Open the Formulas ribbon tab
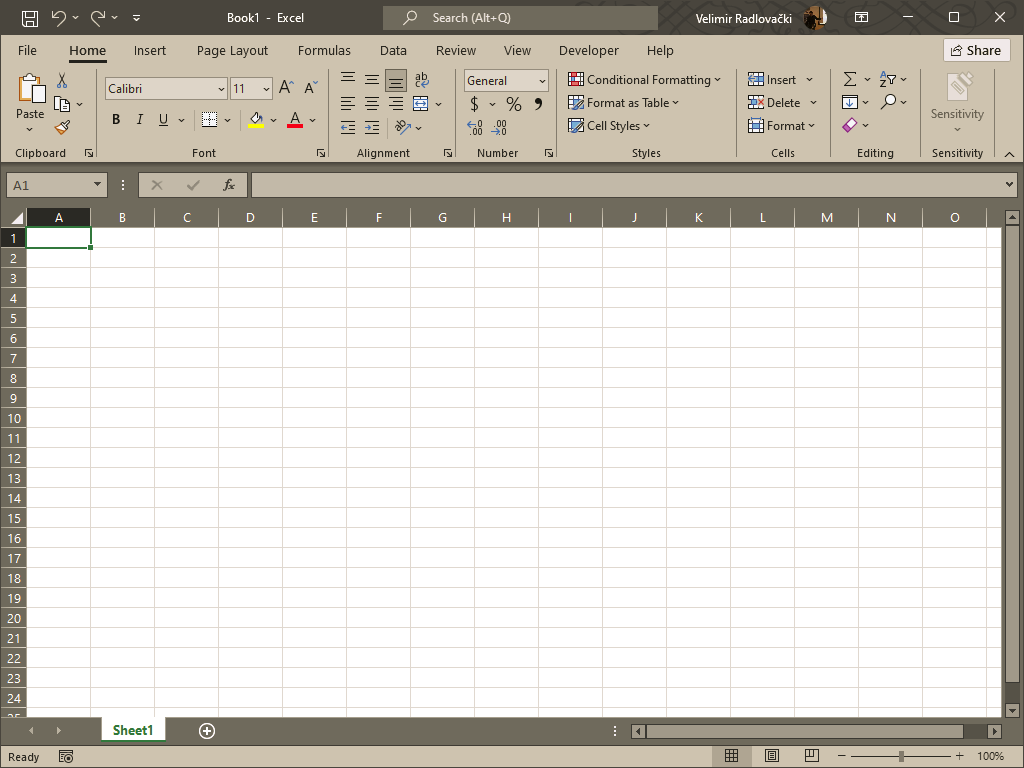 tap(324, 50)
